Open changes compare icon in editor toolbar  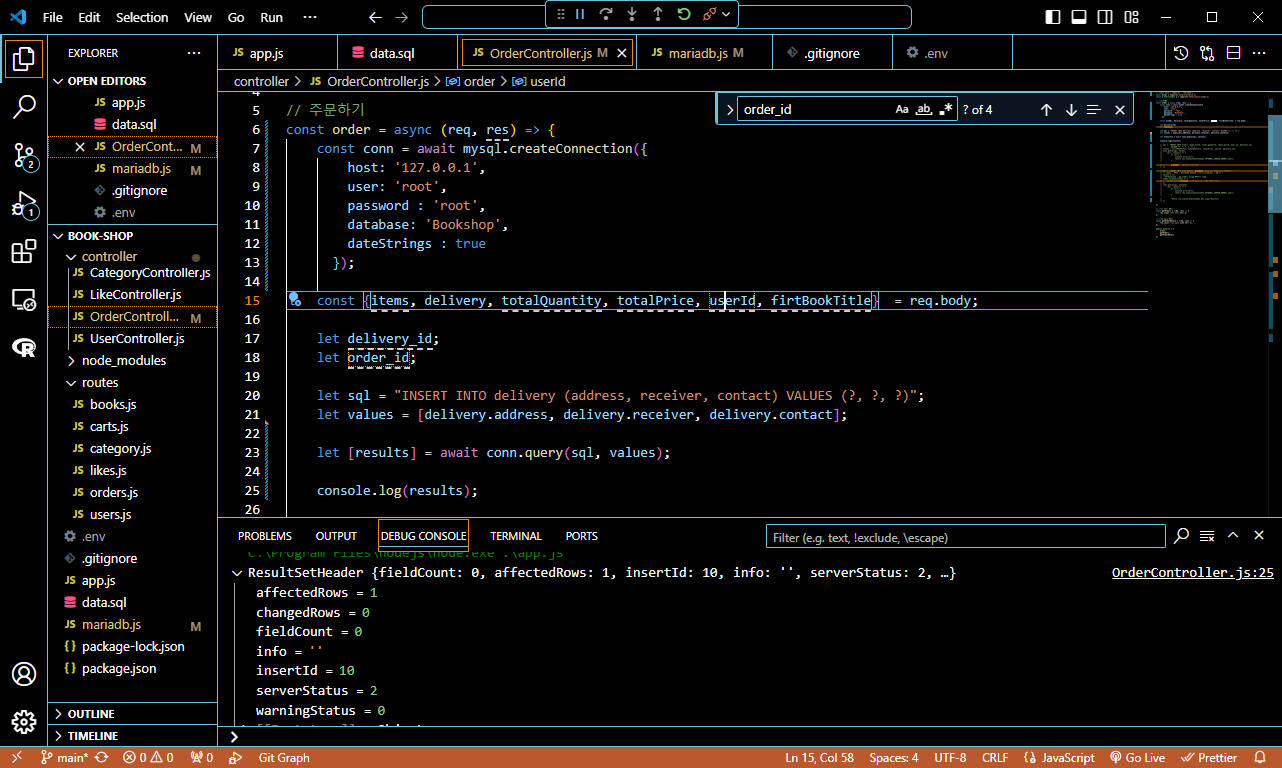pyautogui.click(x=1207, y=53)
